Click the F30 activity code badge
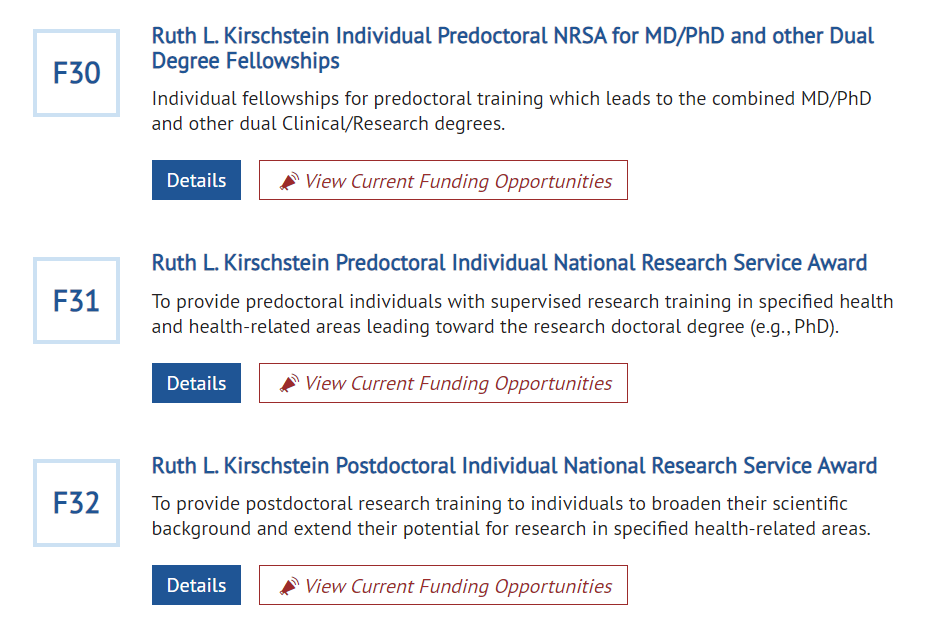 click(x=76, y=73)
